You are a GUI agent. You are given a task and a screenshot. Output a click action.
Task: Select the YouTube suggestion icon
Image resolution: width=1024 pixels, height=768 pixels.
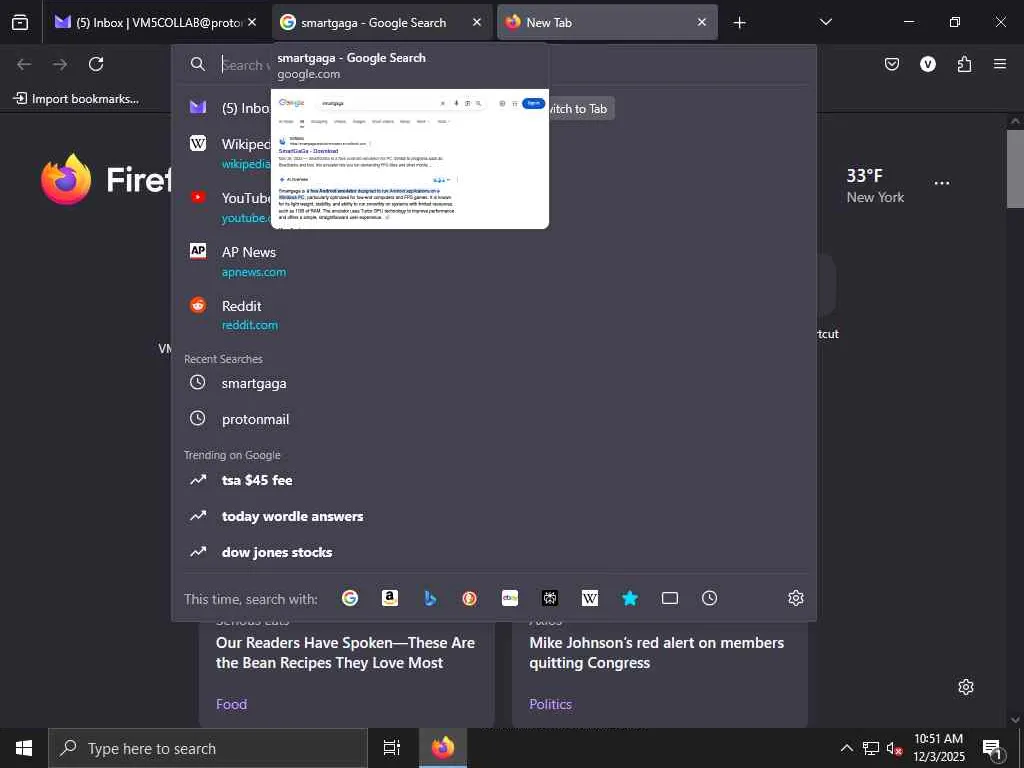pyautogui.click(x=198, y=197)
